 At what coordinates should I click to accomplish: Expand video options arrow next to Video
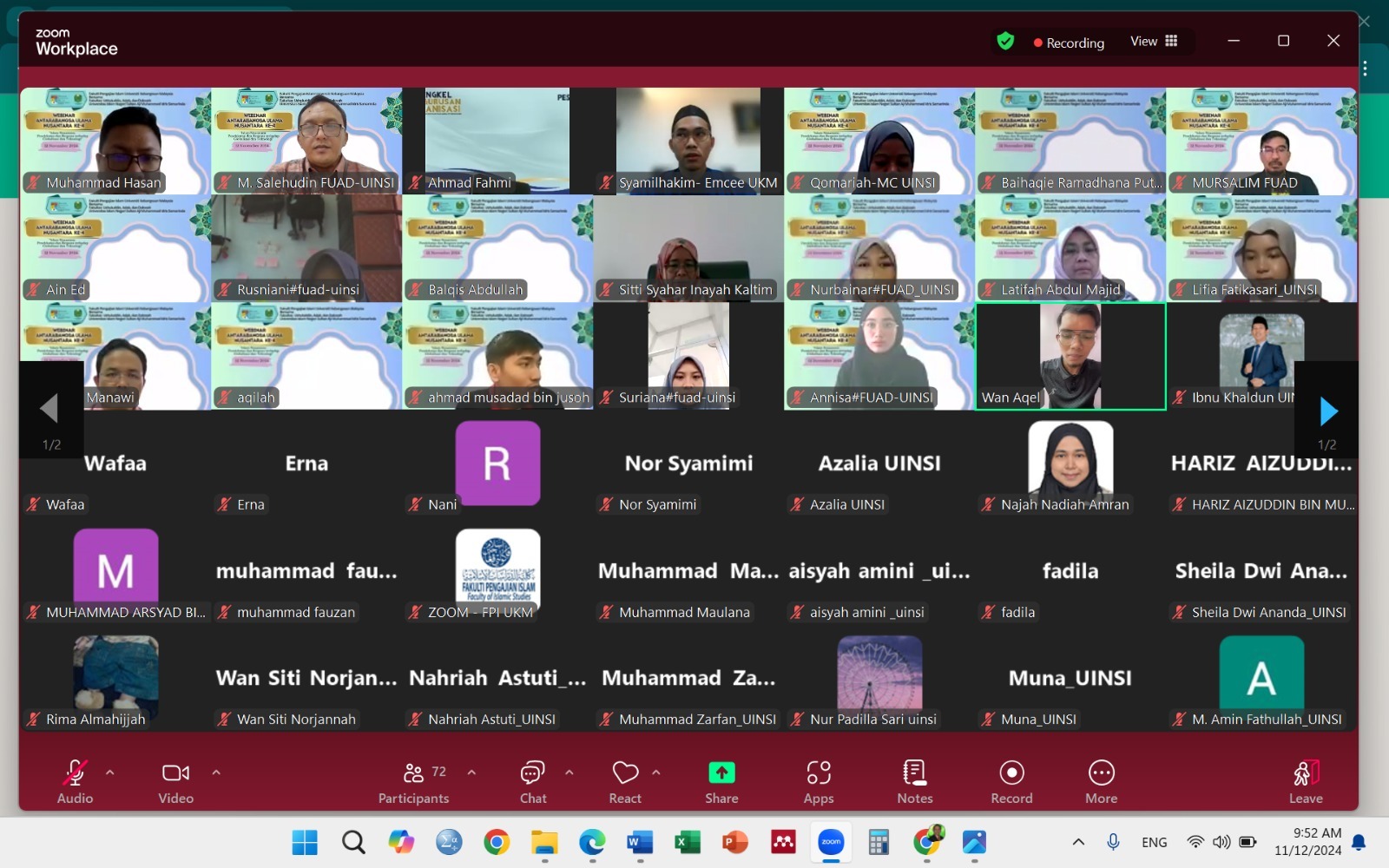(x=216, y=772)
